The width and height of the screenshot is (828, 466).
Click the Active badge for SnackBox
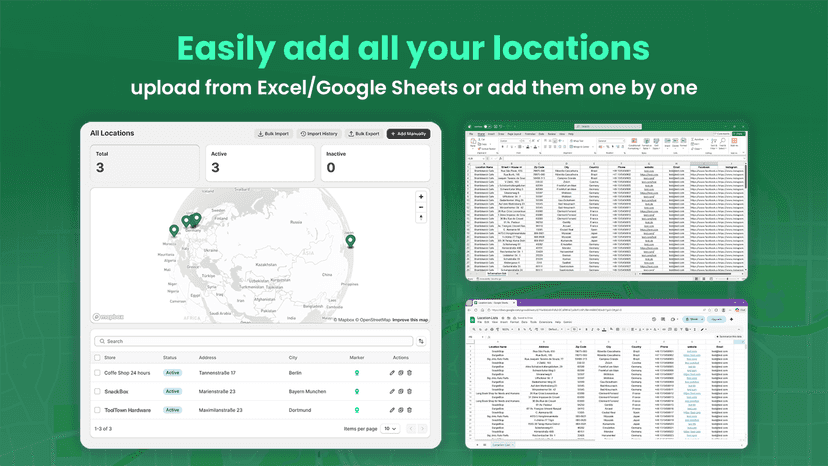coord(172,392)
